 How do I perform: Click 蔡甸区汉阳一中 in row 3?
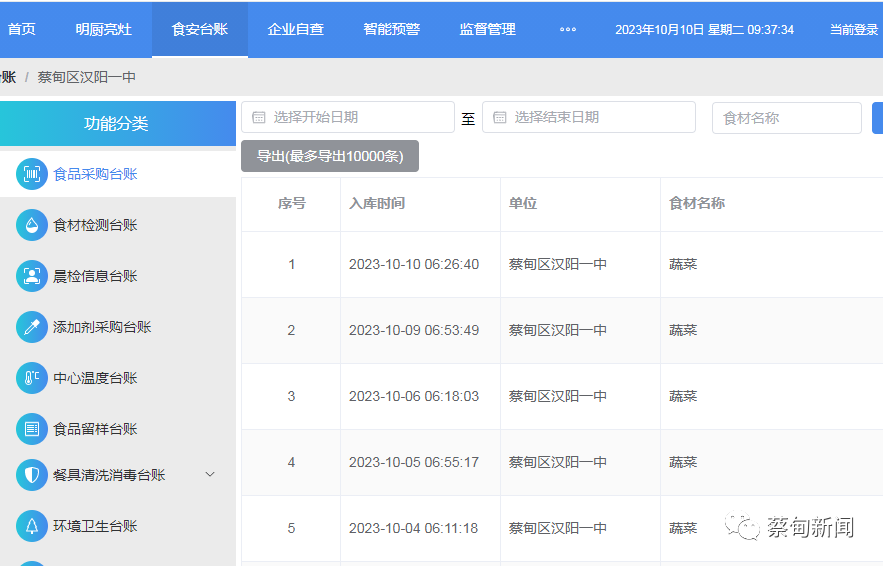(558, 396)
